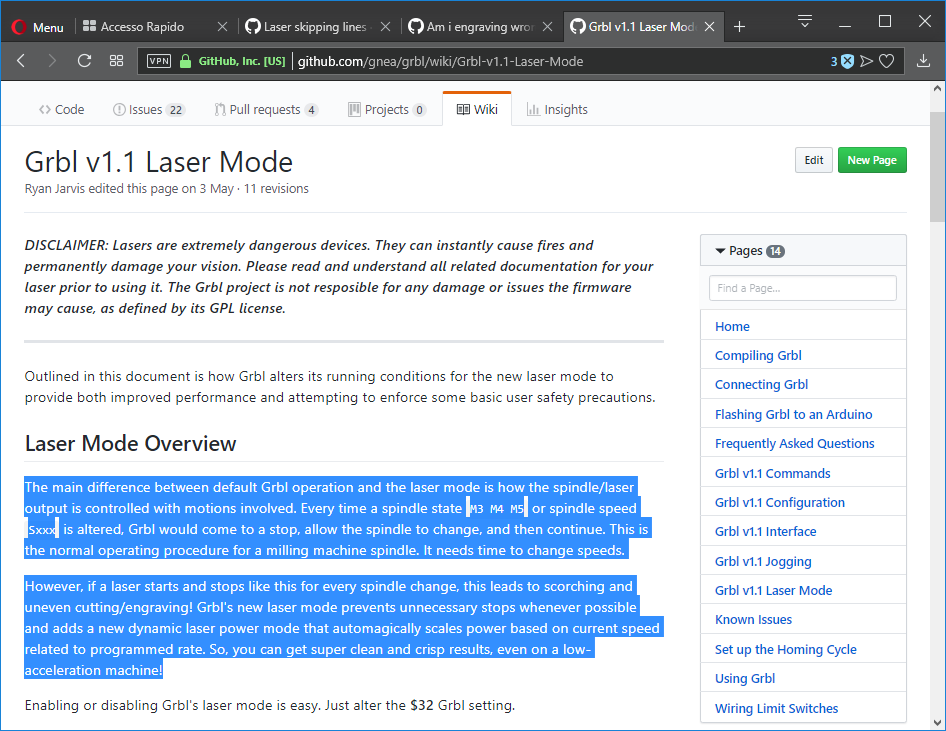Focus the Find a Page search box
Image resolution: width=946 pixels, height=731 pixels.
[803, 288]
